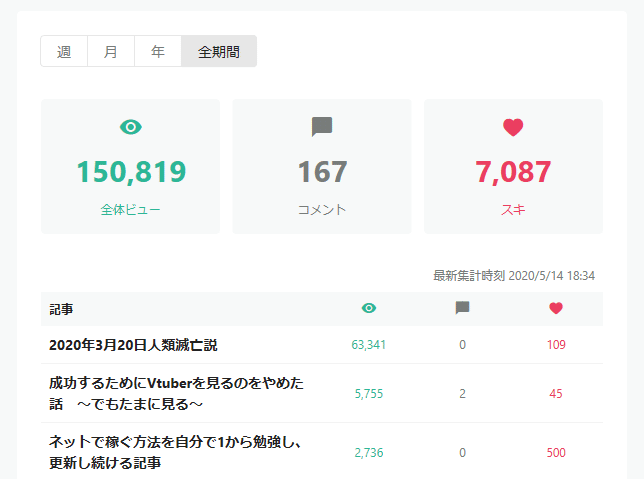Screen dimensions: 644x479
Task: Click the eye icon in table header
Action: (369, 308)
